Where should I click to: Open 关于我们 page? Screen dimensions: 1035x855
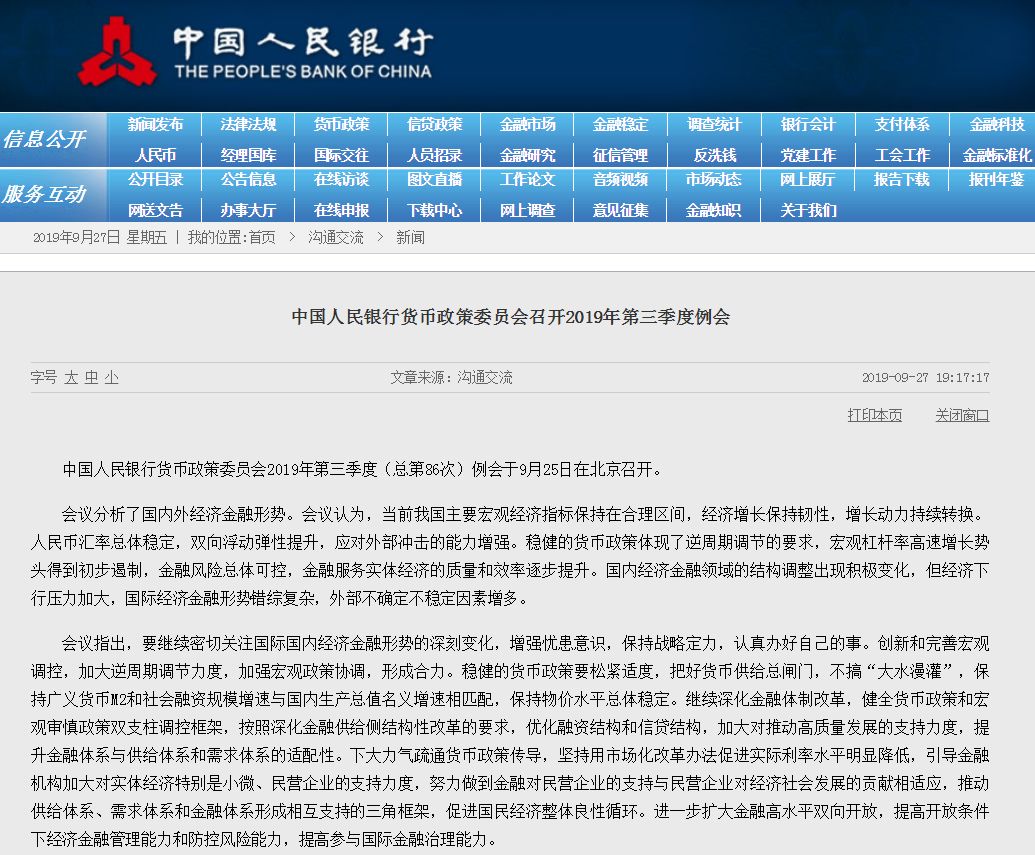(807, 210)
